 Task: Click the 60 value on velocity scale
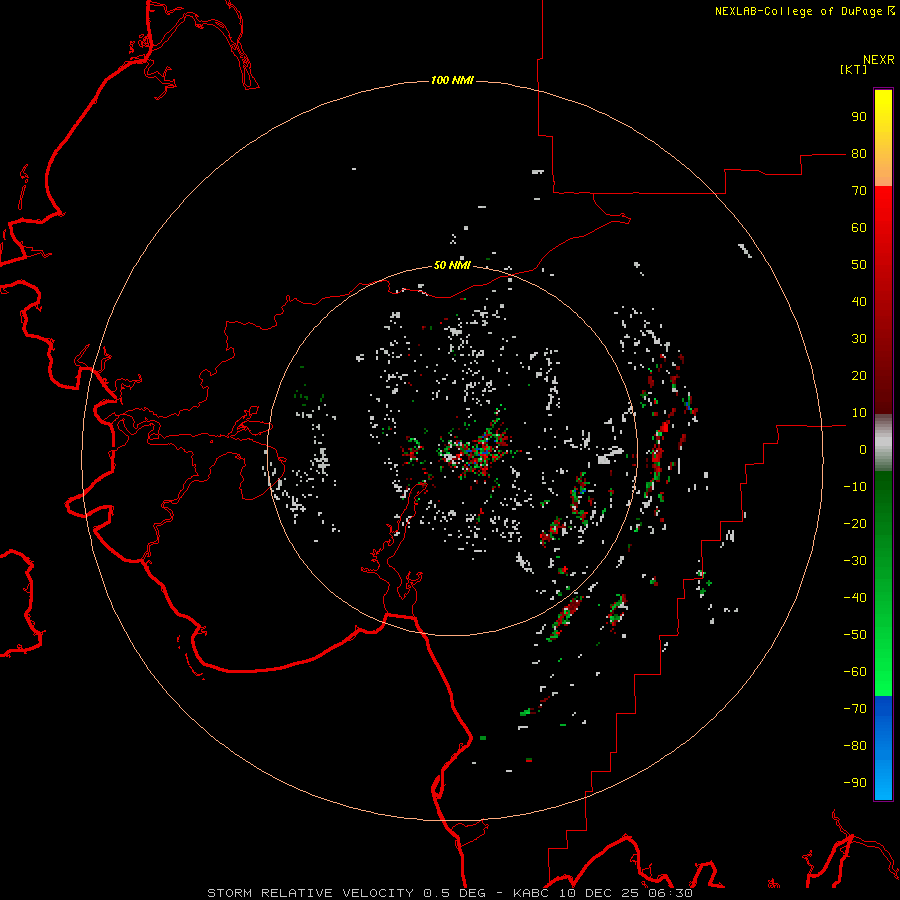[859, 227]
